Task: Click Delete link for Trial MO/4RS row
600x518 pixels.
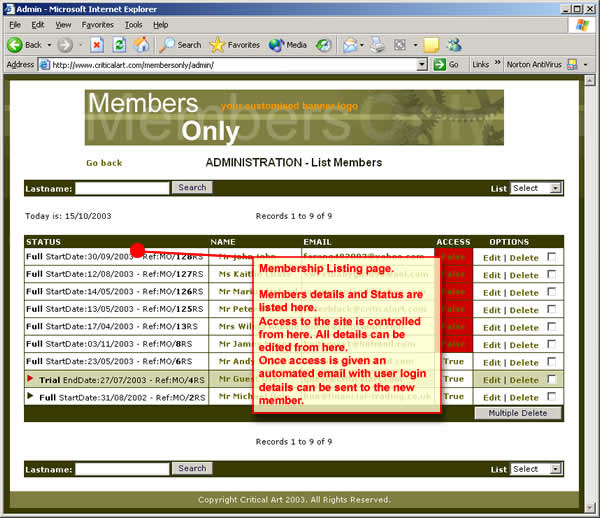Action: (x=524, y=380)
